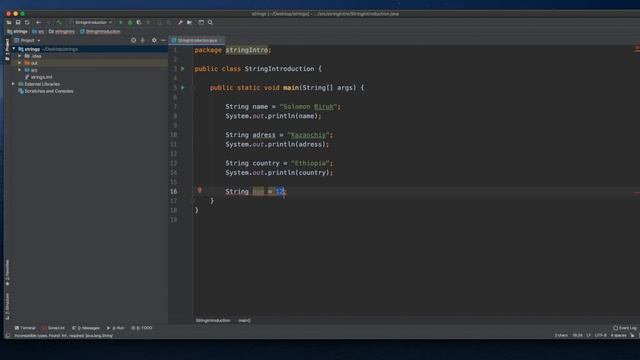
Task: Click on the package stringIntro declaration
Action: (x=233, y=50)
